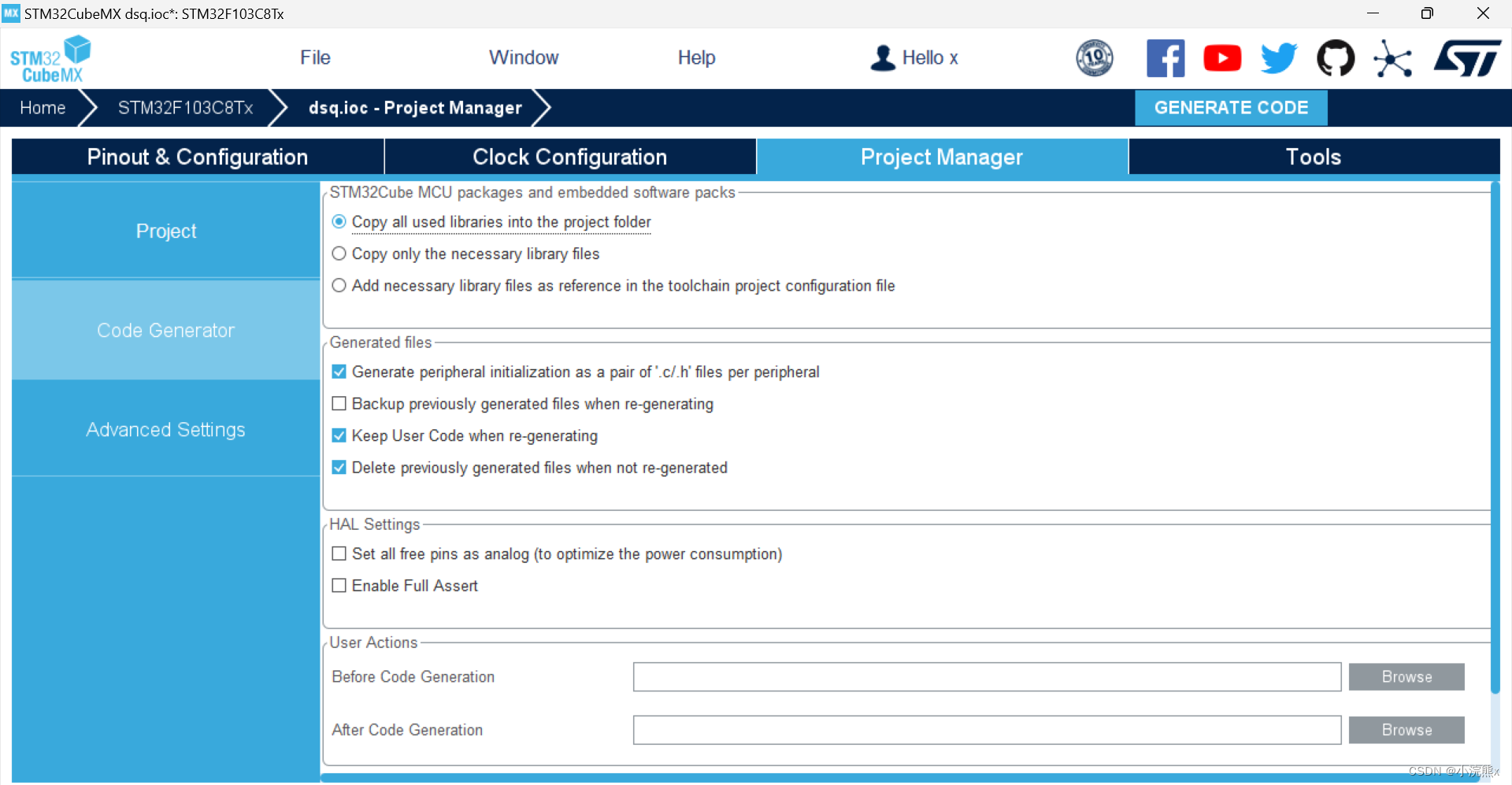
Task: Open the Twitter bird icon
Action: 1279,58
